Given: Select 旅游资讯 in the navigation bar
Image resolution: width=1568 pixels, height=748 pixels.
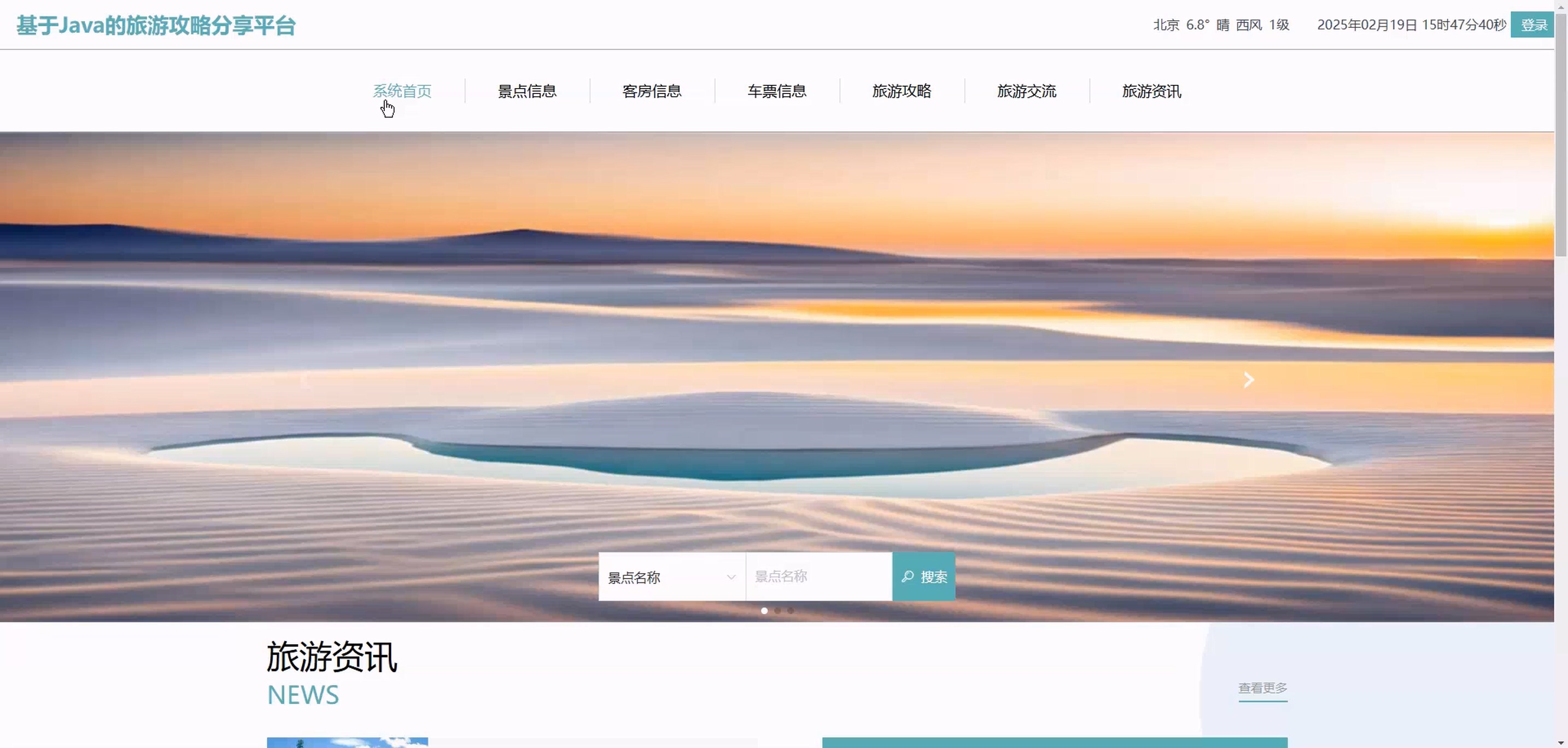Looking at the screenshot, I should pos(1151,91).
